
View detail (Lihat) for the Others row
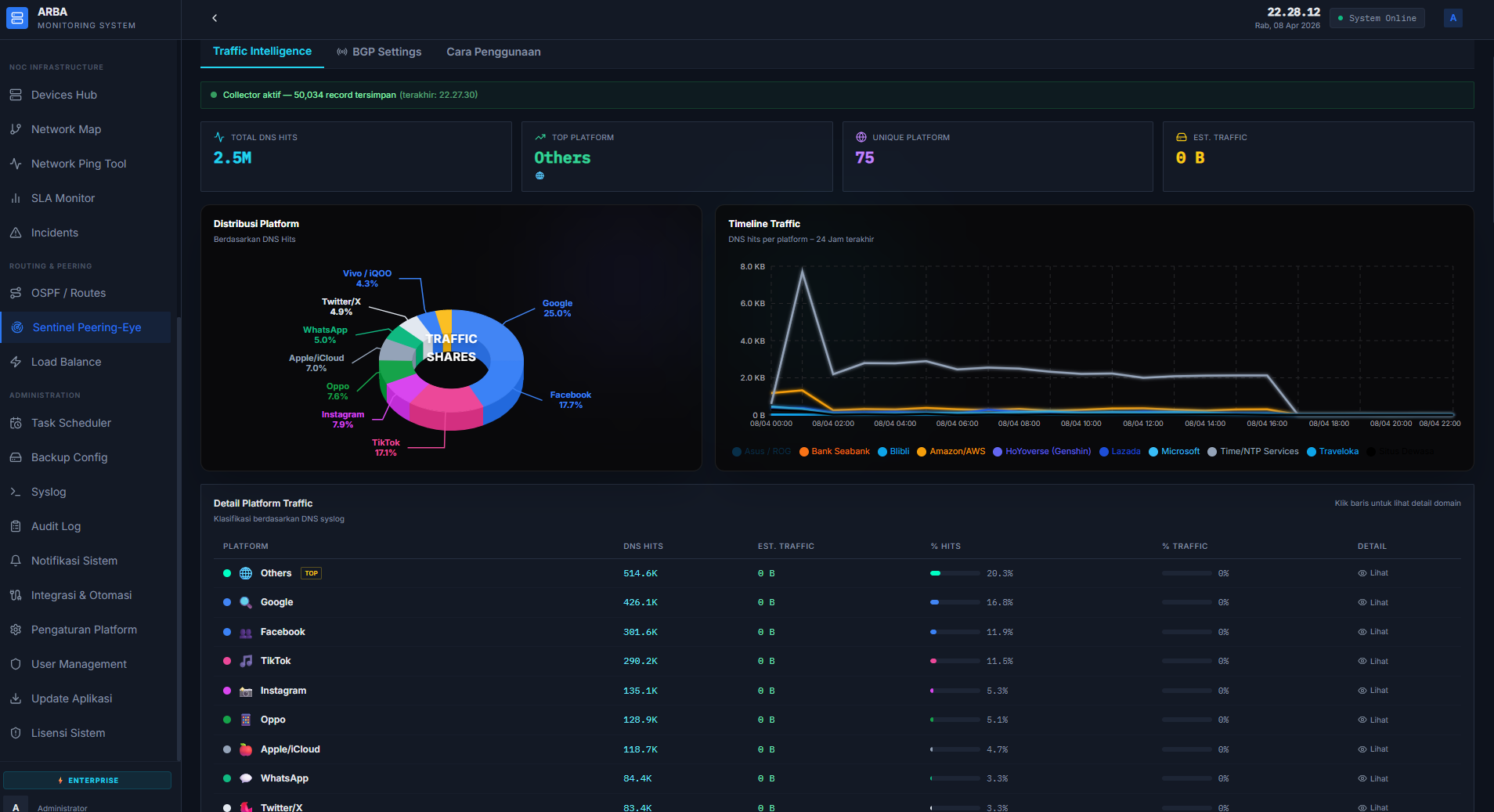click(x=1373, y=573)
